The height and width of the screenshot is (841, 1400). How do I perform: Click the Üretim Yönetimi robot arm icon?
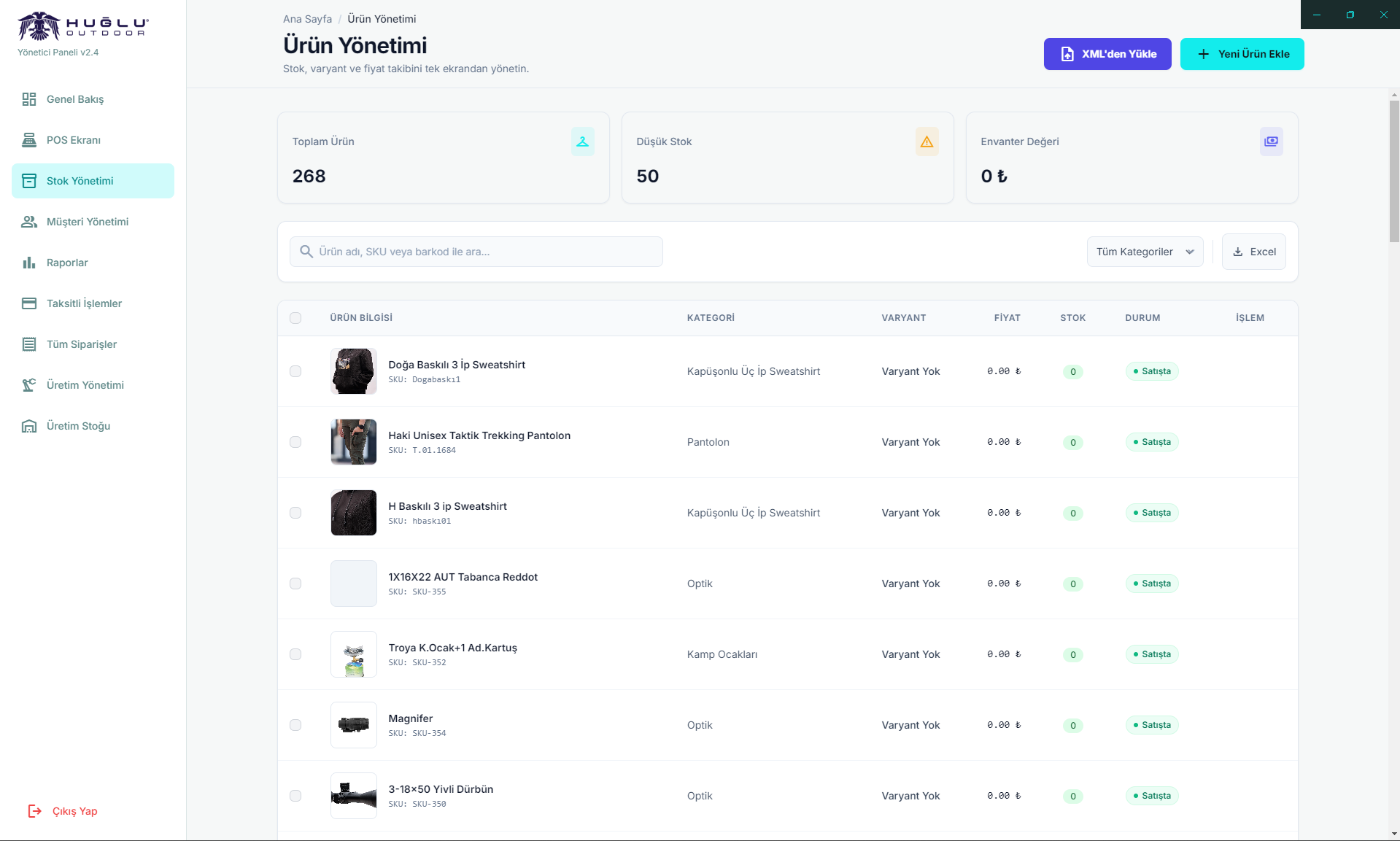(x=29, y=385)
